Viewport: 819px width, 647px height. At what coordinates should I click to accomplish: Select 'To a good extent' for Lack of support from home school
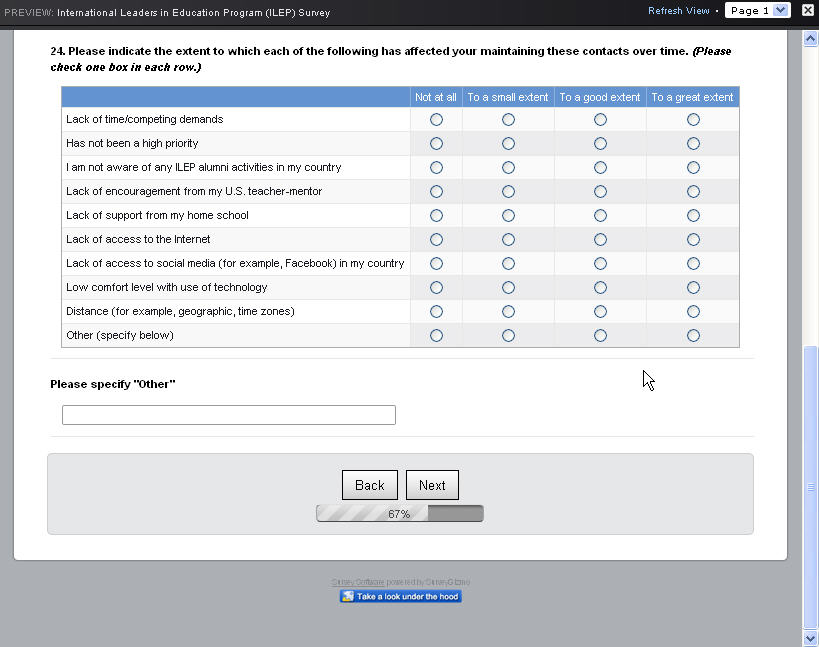[x=600, y=216]
